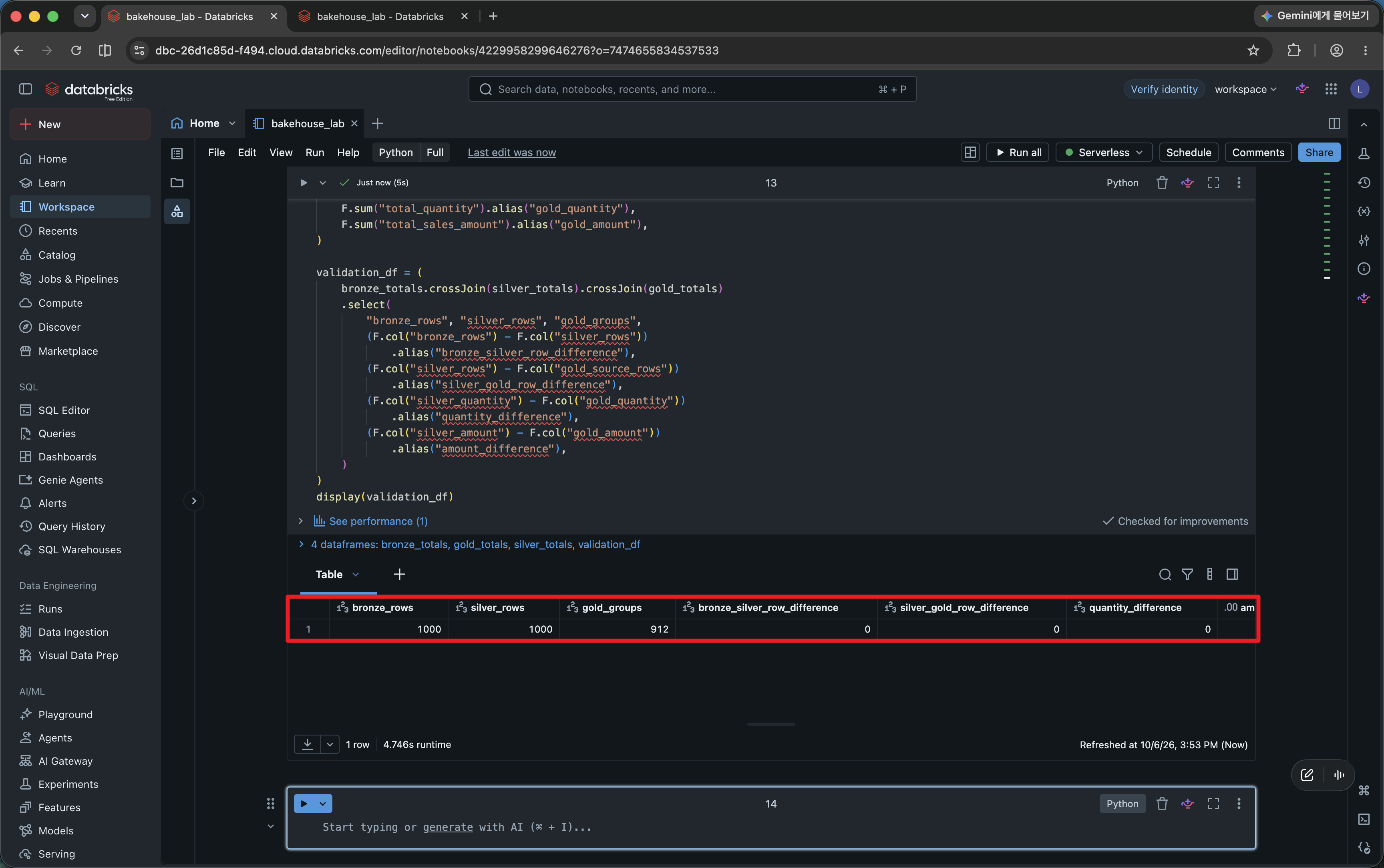Search within the results table
This screenshot has width=1384, height=868.
1165,574
